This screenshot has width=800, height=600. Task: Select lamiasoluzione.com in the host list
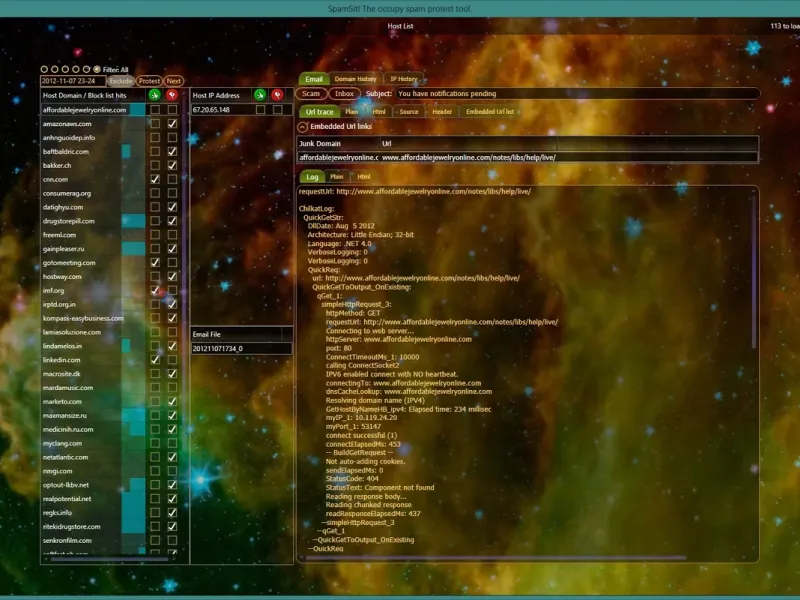pyautogui.click(x=72, y=332)
